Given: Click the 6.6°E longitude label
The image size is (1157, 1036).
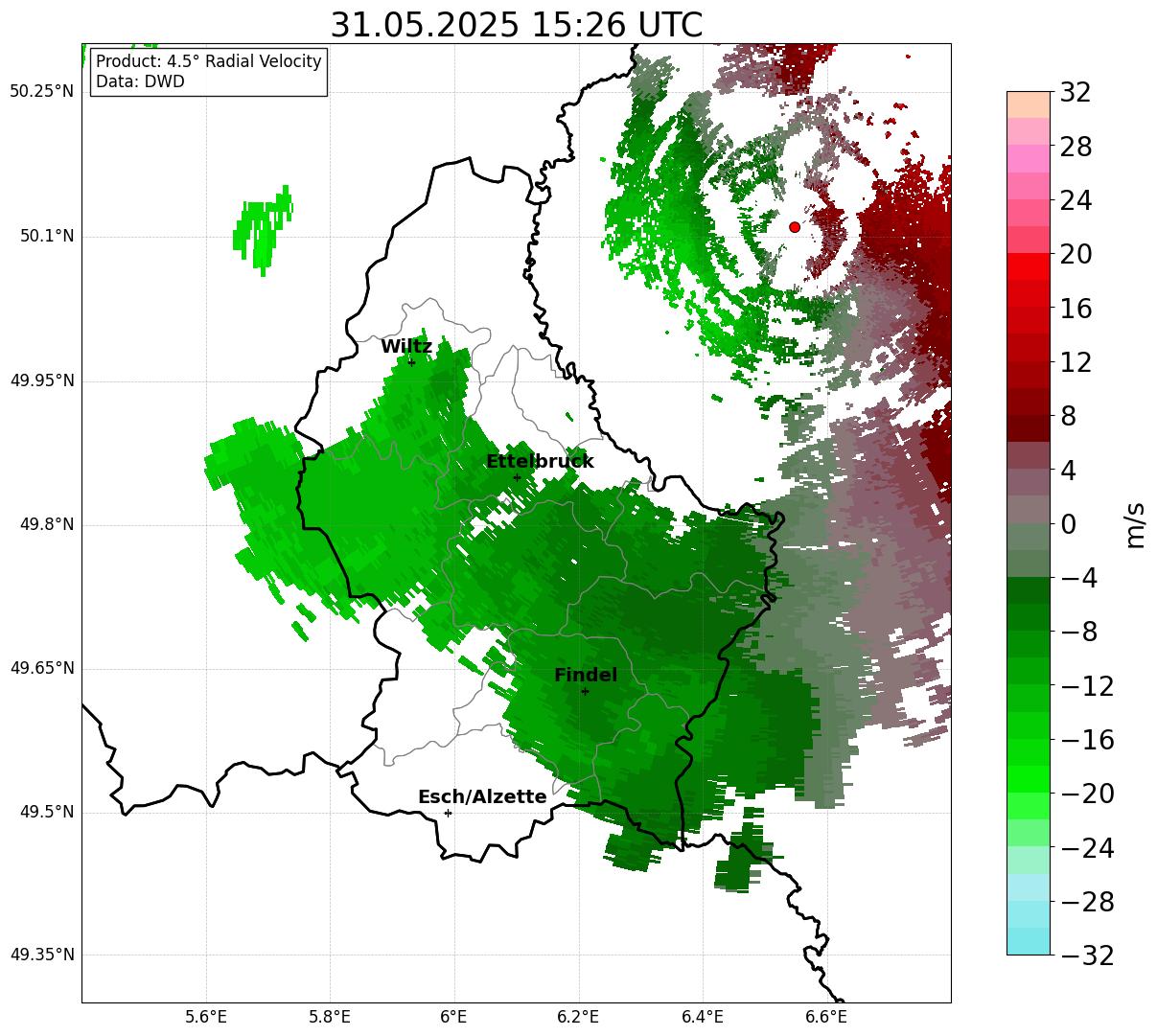Looking at the screenshot, I should pos(826,1017).
